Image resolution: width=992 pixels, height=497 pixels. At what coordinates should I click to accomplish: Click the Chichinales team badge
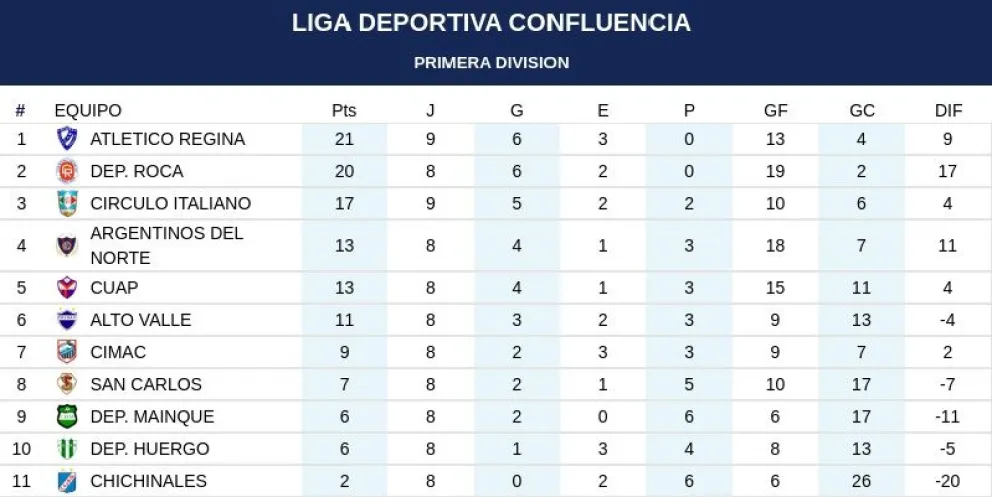pyautogui.click(x=67, y=481)
